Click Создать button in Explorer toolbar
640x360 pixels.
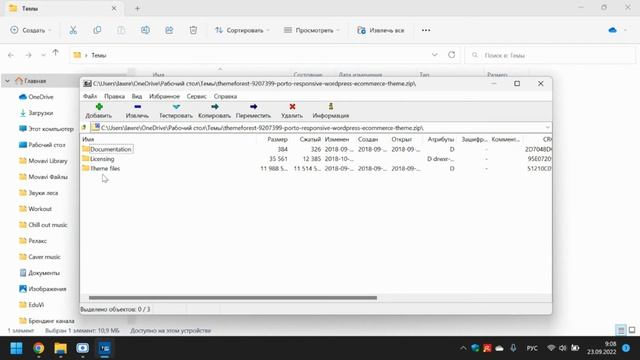click(31, 30)
